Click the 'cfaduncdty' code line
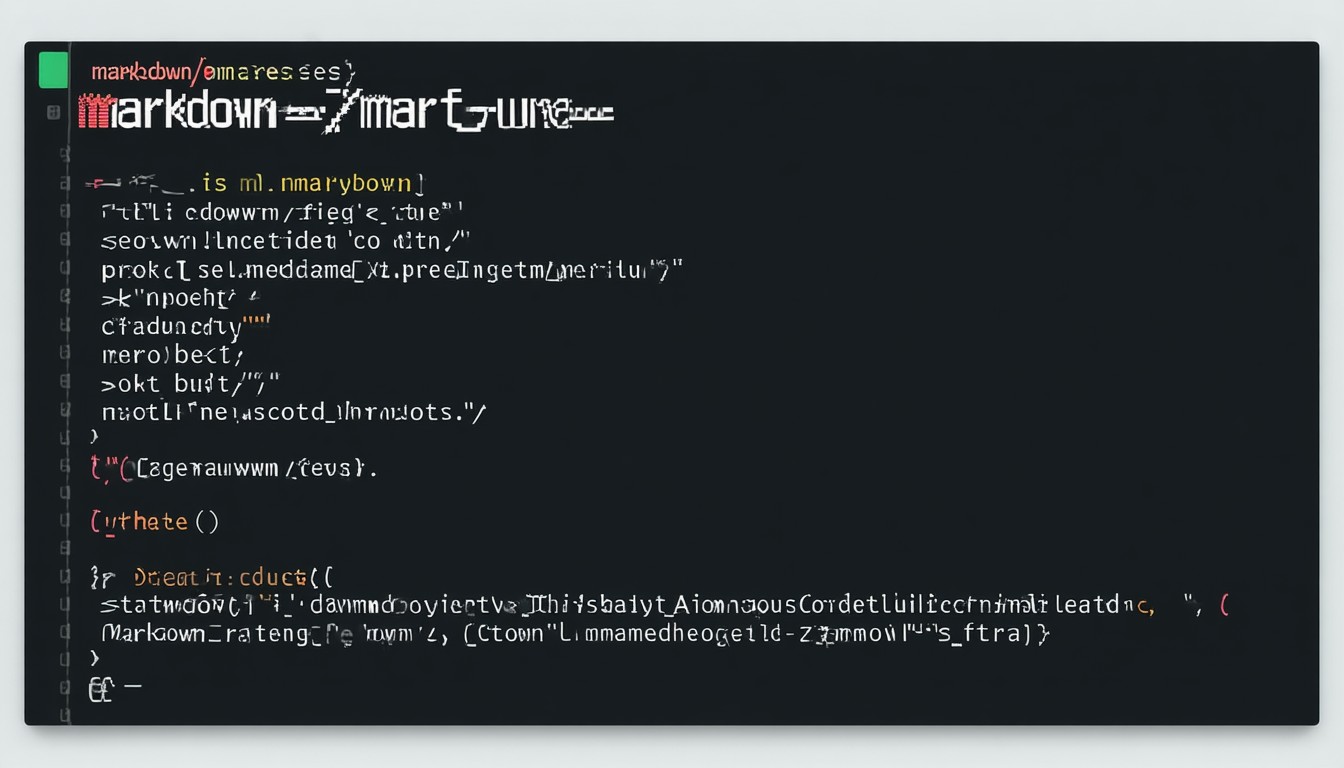 tap(186, 326)
